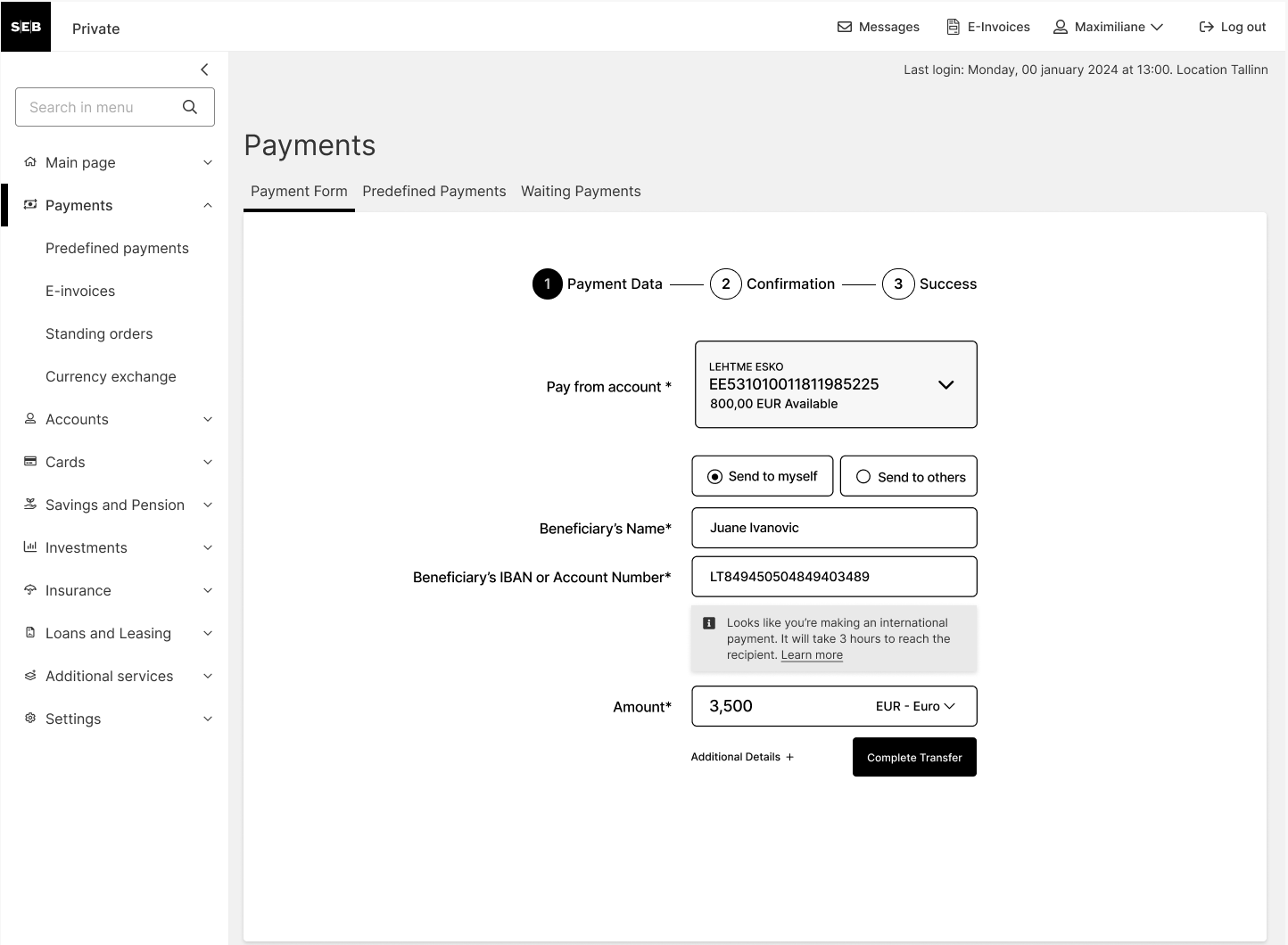
Task: Switch to Waiting Payments tab
Action: click(581, 191)
